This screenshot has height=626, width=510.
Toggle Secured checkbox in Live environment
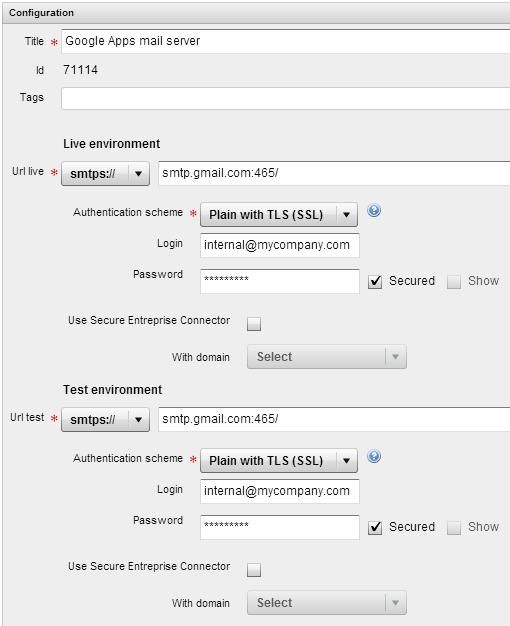[375, 281]
